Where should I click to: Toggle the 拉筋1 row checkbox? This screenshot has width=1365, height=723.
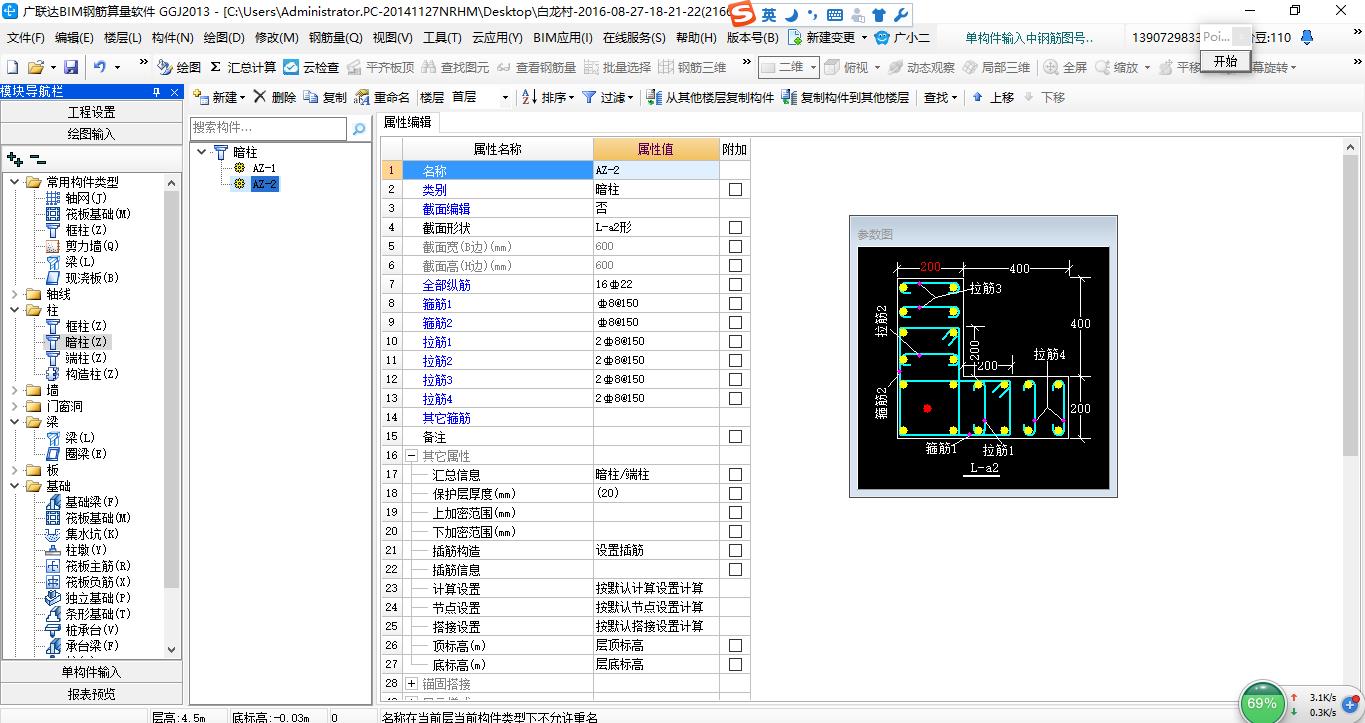point(735,341)
